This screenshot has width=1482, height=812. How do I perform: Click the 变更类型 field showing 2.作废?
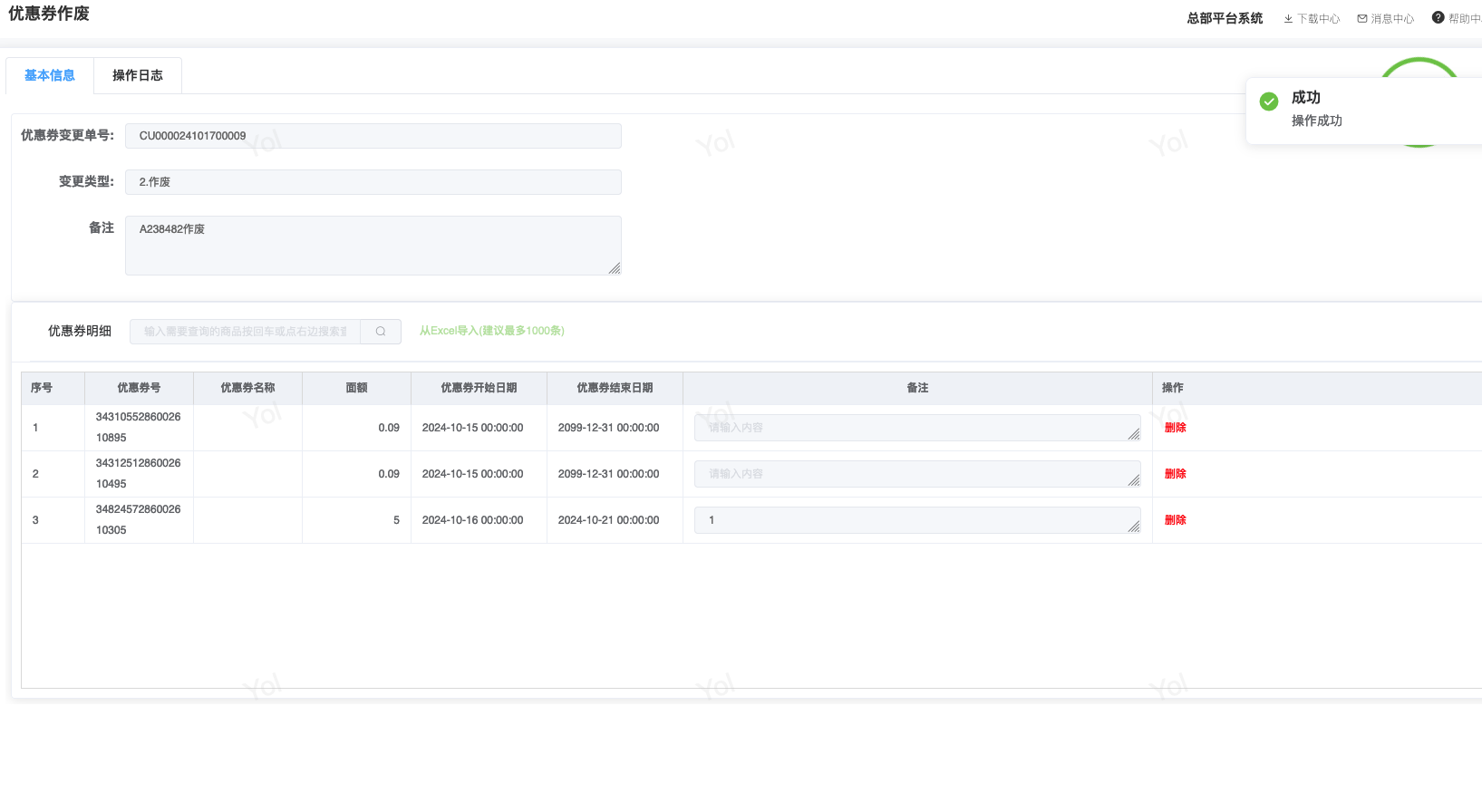coord(373,182)
